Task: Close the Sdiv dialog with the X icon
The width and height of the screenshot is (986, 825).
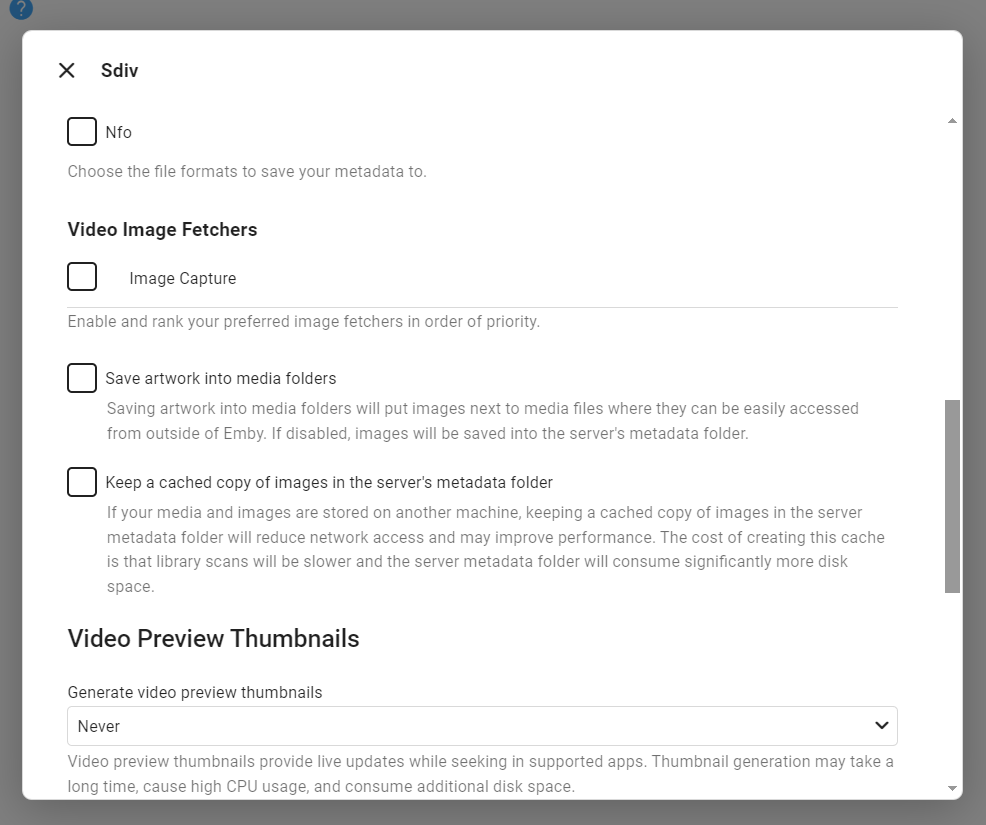Action: [x=67, y=70]
